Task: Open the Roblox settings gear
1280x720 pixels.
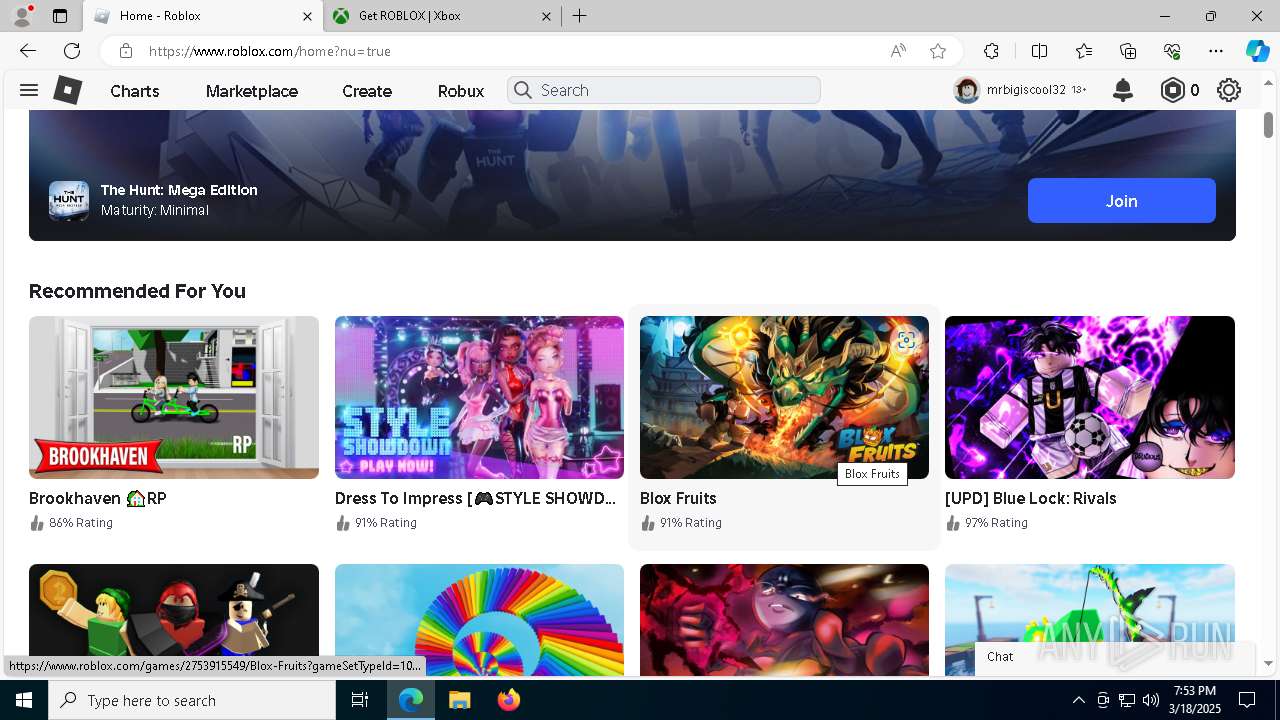Action: [1229, 90]
